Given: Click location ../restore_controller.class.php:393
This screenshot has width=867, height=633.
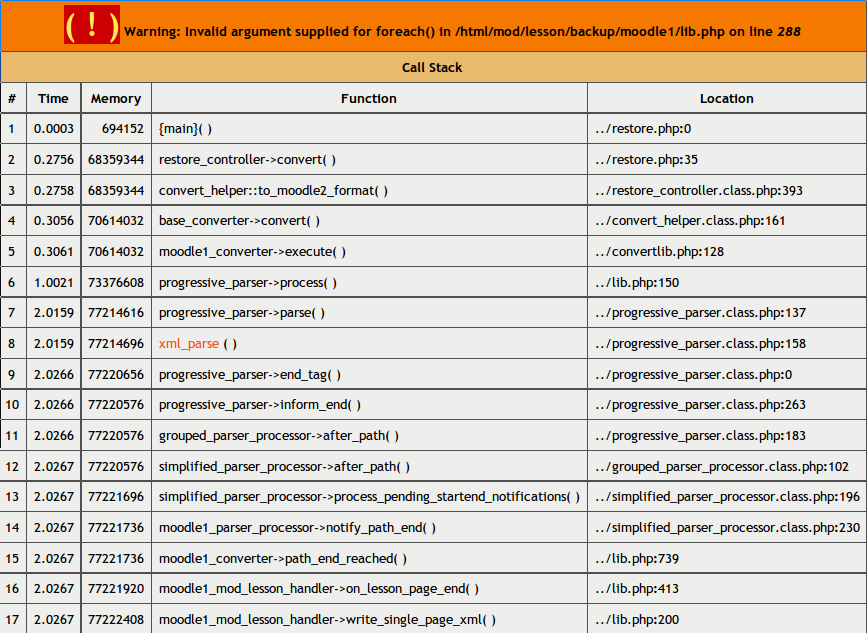Looking at the screenshot, I should tap(699, 191).
